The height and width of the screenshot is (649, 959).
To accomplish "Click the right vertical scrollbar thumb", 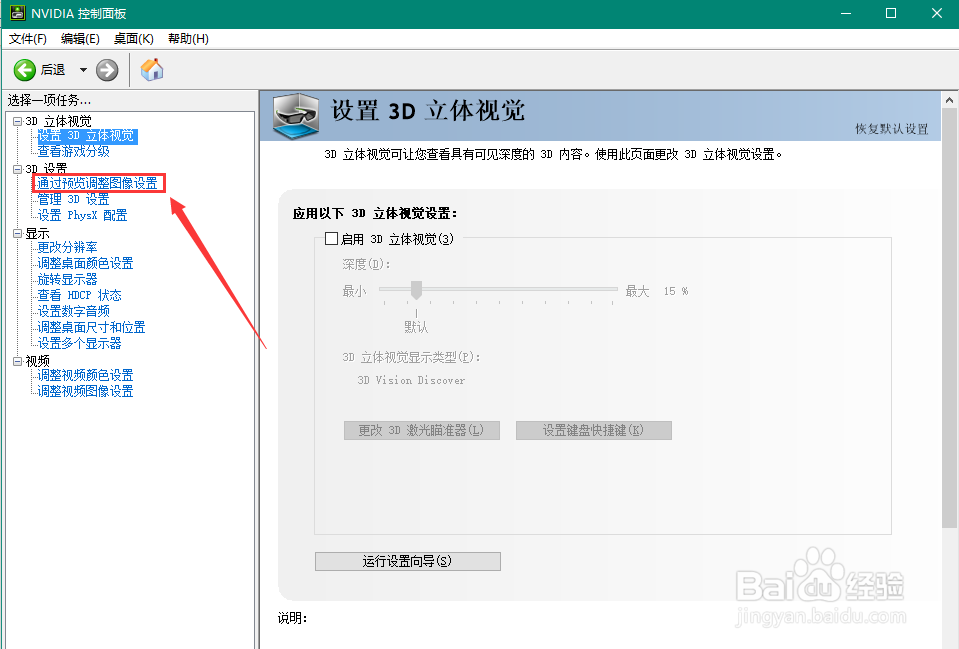I will coord(949,318).
